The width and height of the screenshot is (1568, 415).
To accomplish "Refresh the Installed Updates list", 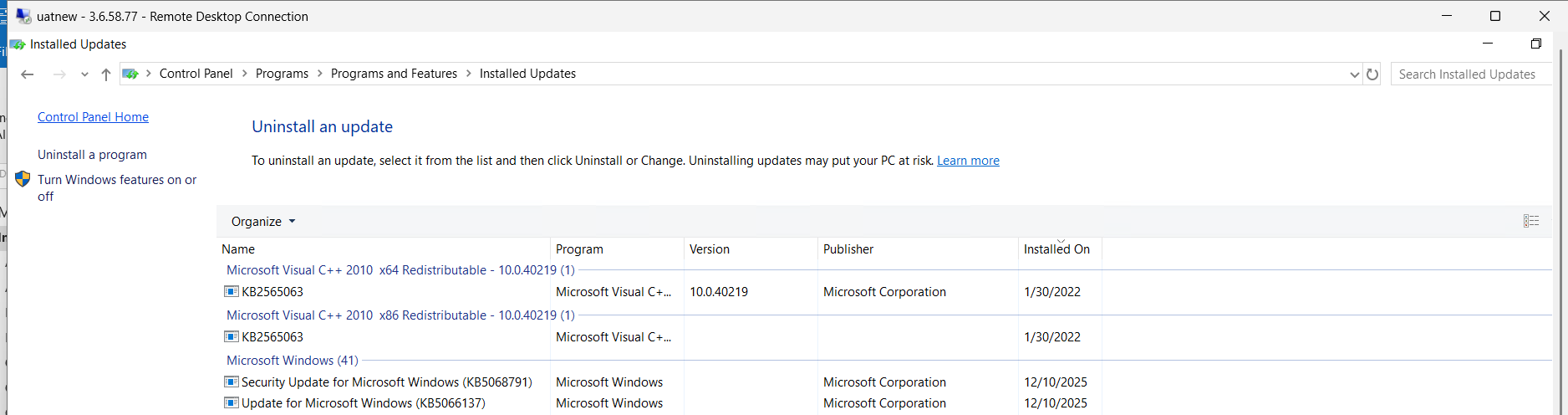I will click(1372, 74).
